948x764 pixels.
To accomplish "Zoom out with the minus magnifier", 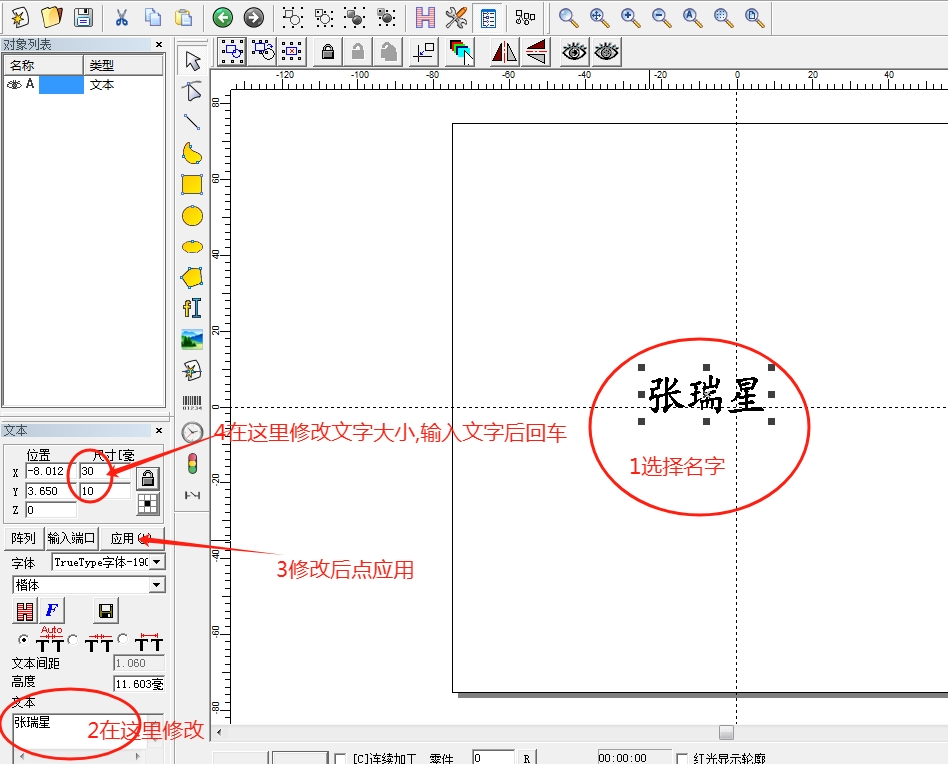I will click(661, 18).
